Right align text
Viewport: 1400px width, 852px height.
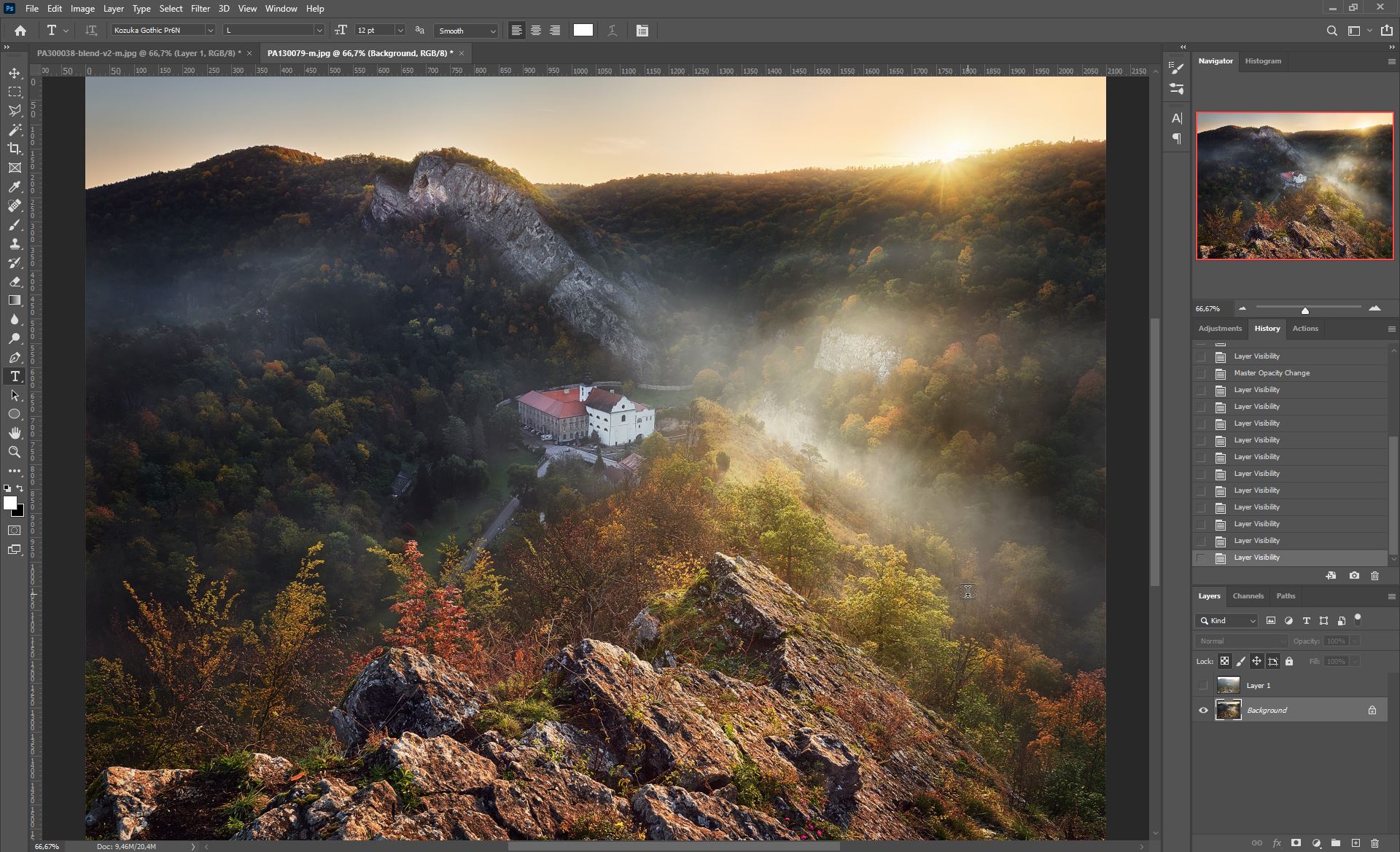tap(555, 31)
